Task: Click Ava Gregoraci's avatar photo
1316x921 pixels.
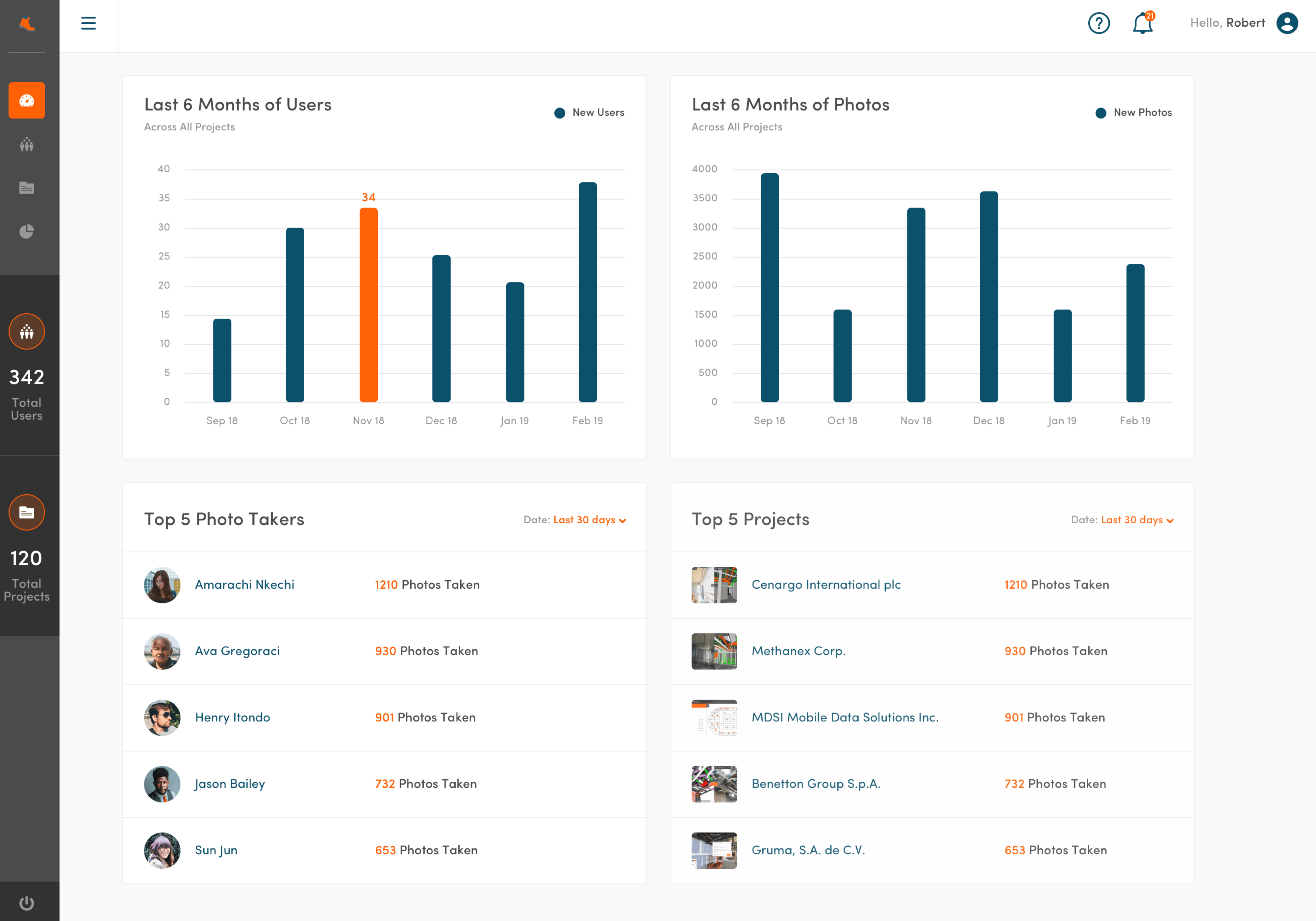Action: [162, 652]
